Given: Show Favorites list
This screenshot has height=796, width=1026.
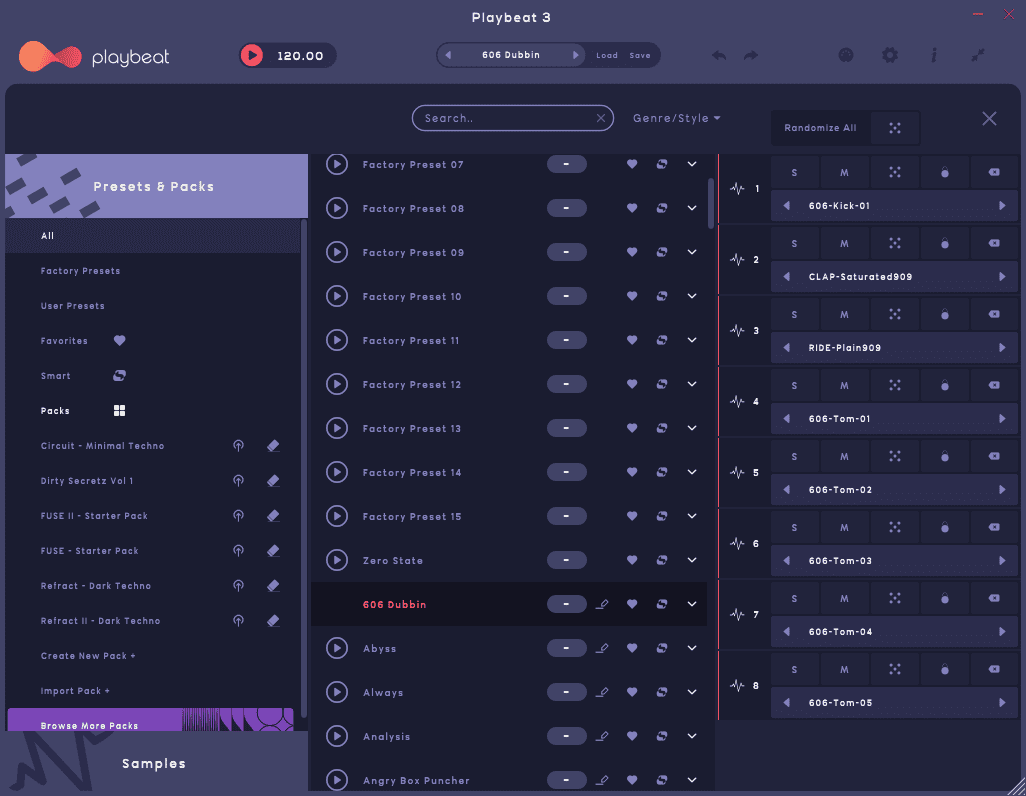Looking at the screenshot, I should (x=64, y=341).
